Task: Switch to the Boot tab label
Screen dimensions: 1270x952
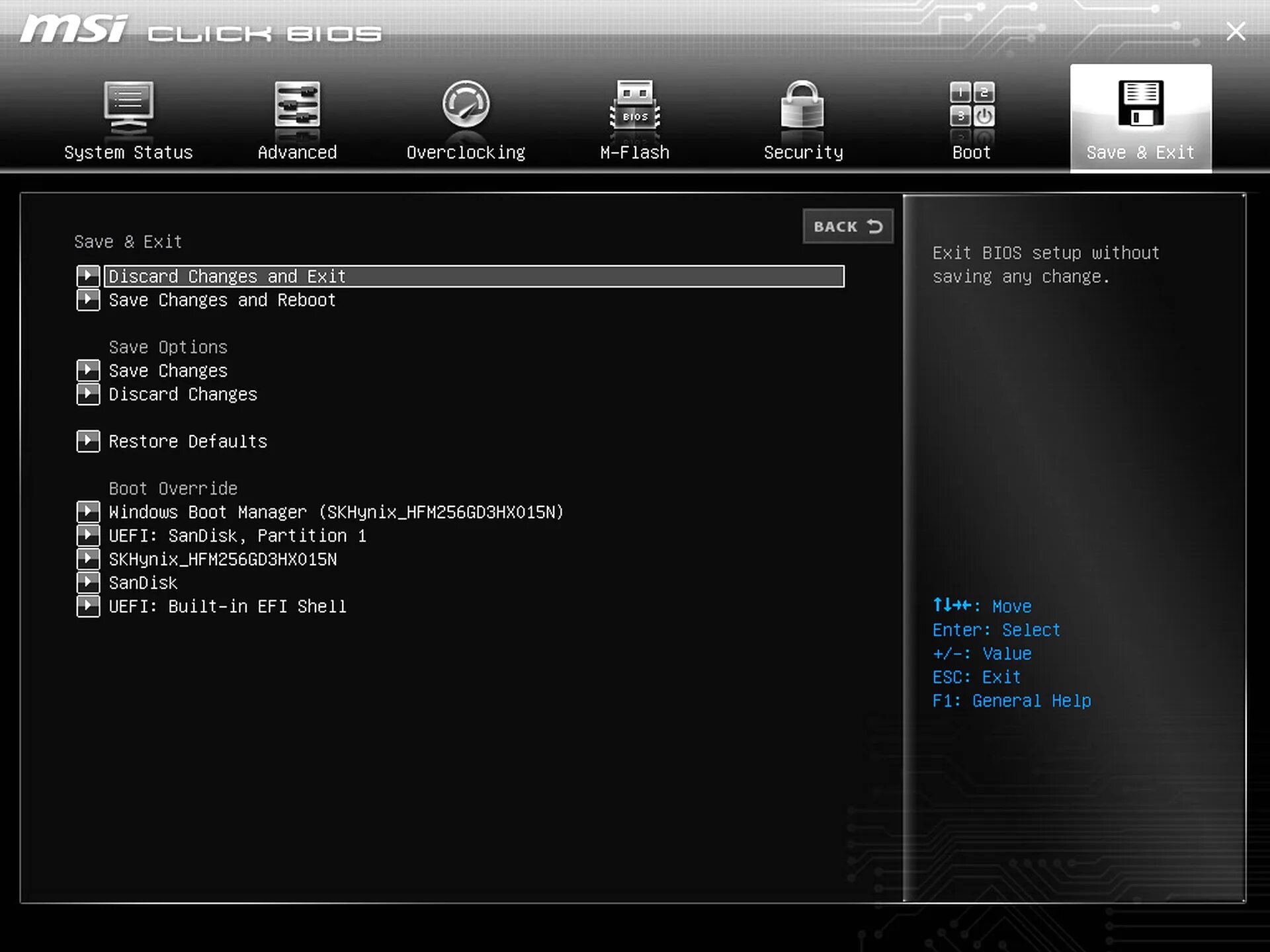Action: pyautogui.click(x=972, y=153)
